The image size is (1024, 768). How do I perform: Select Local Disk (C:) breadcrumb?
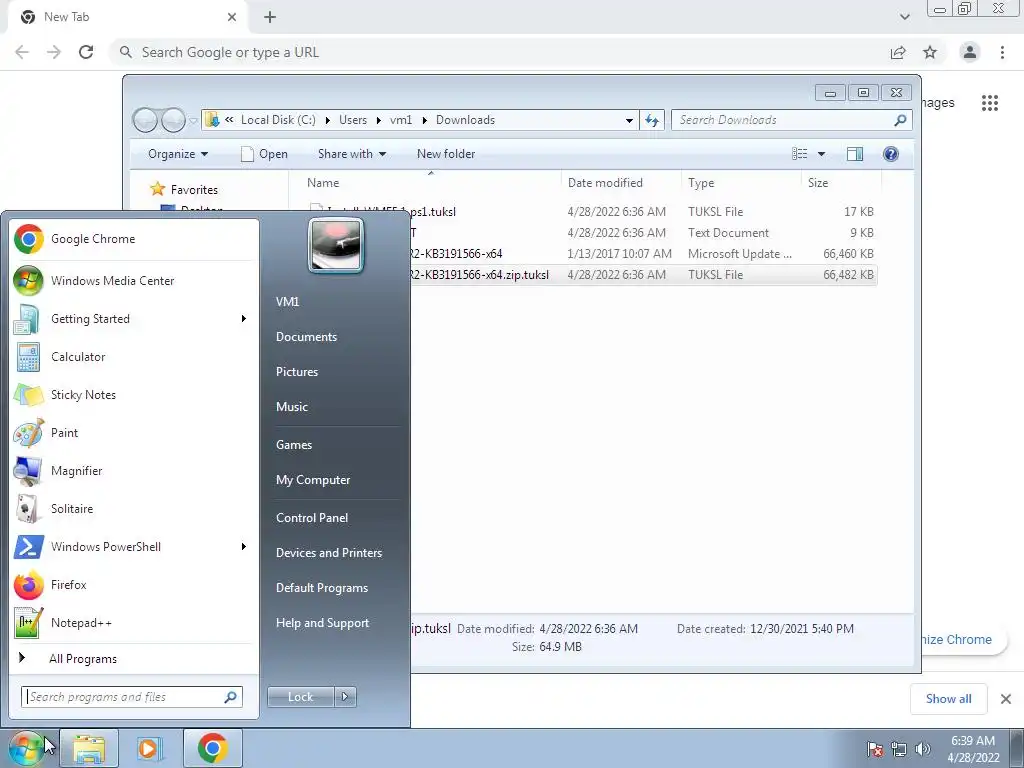pyautogui.click(x=278, y=120)
